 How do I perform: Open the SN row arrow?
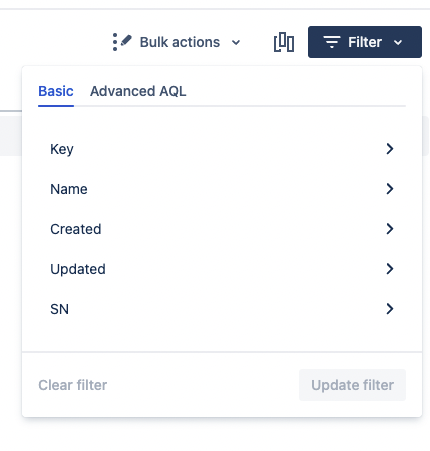[390, 309]
